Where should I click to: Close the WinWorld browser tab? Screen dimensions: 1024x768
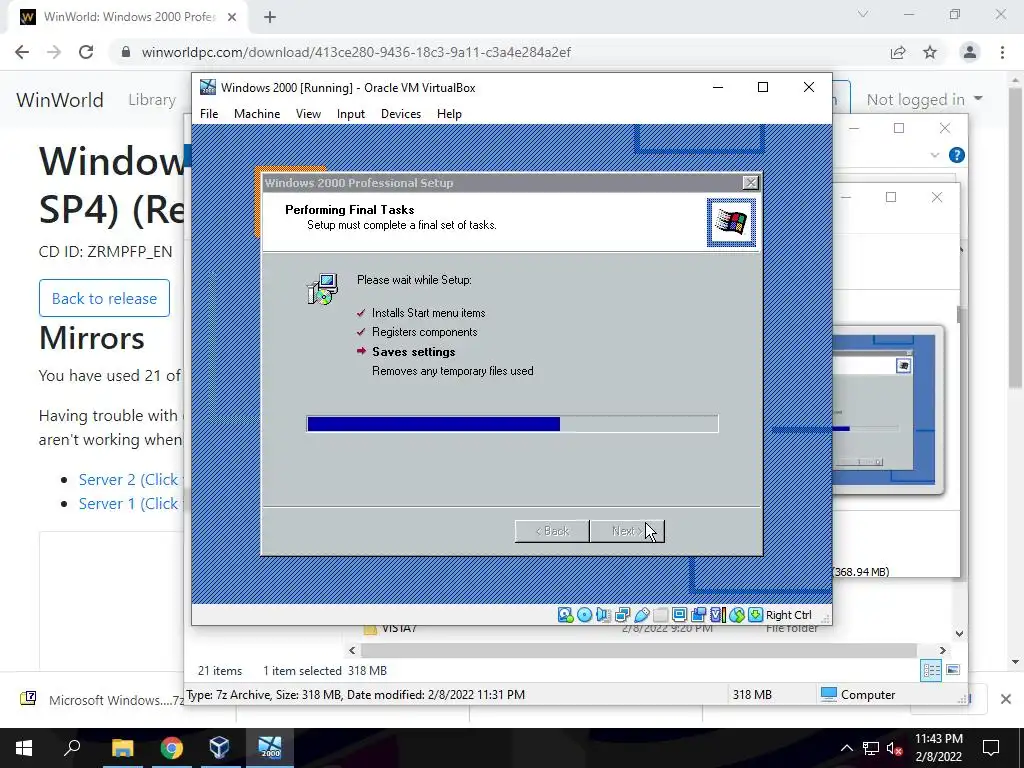[x=232, y=17]
